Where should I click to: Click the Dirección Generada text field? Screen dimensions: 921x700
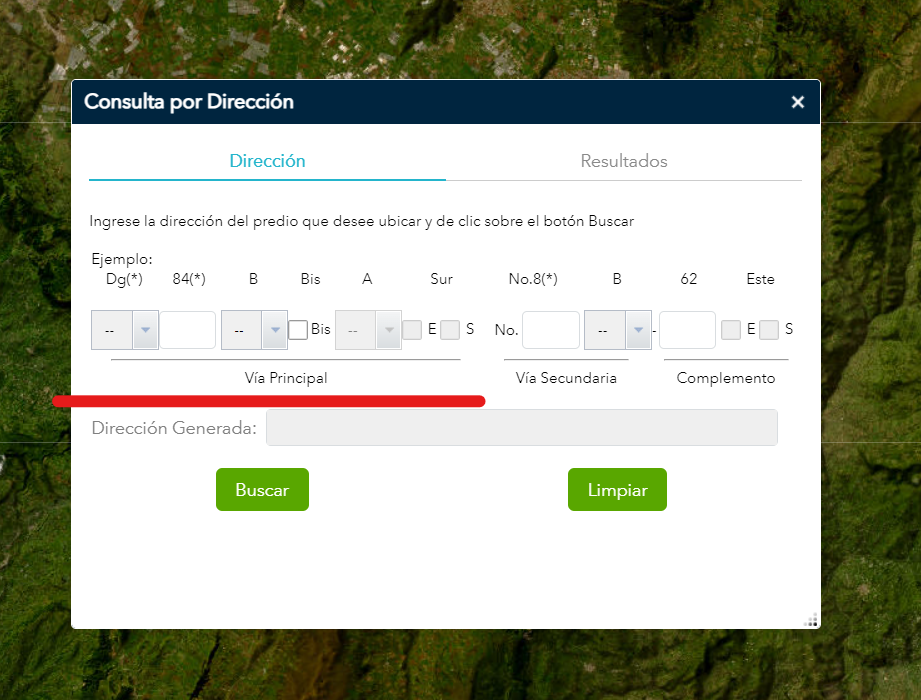pyautogui.click(x=521, y=428)
